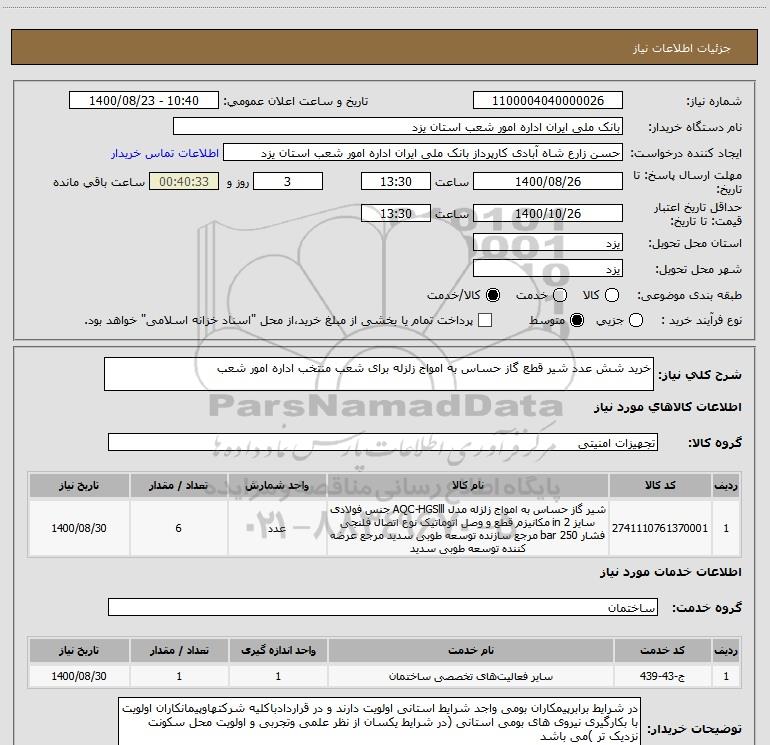Click the section title اطلاعات خدمات مورد نیاز

coord(670,572)
